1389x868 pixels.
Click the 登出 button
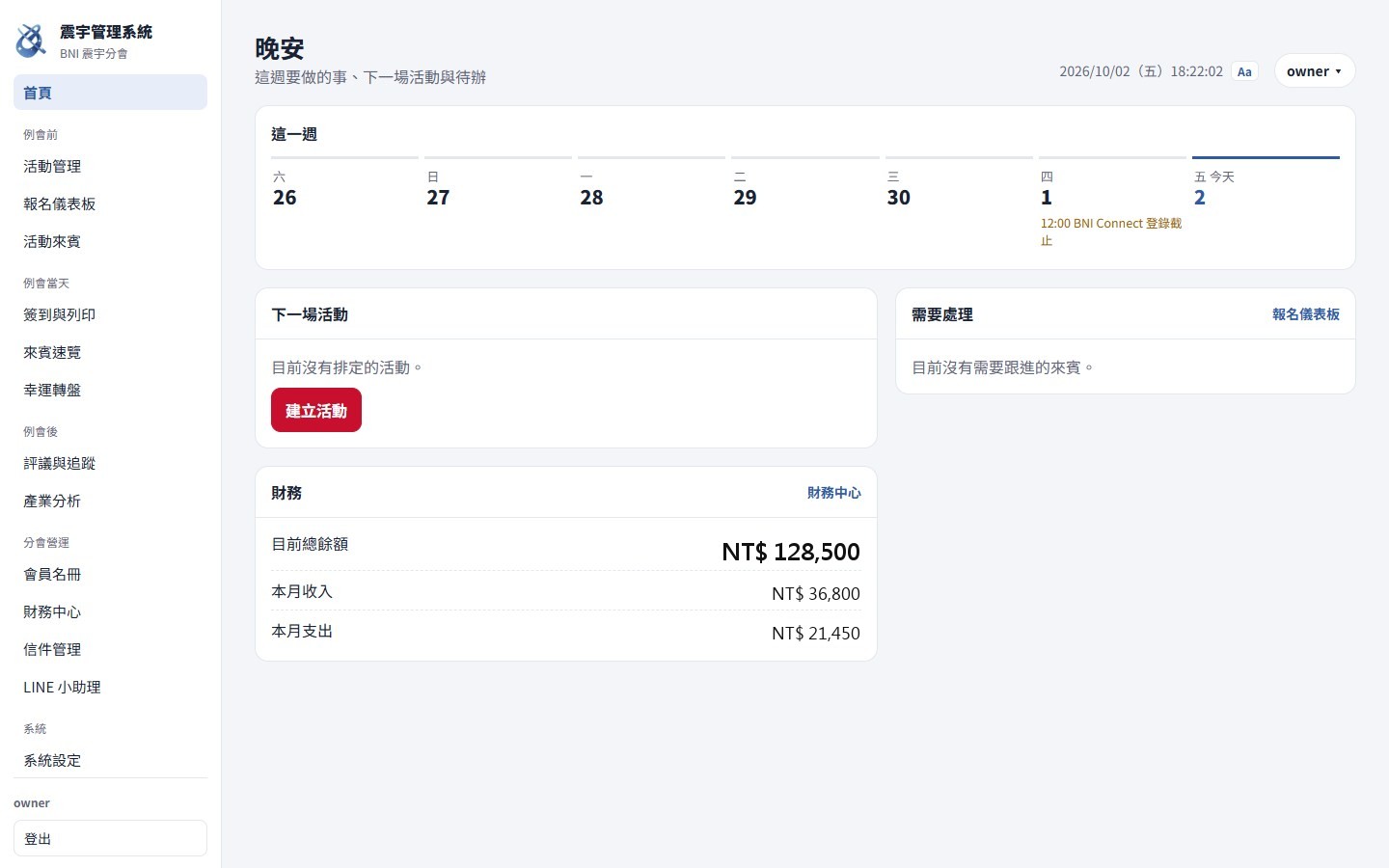pos(110,838)
